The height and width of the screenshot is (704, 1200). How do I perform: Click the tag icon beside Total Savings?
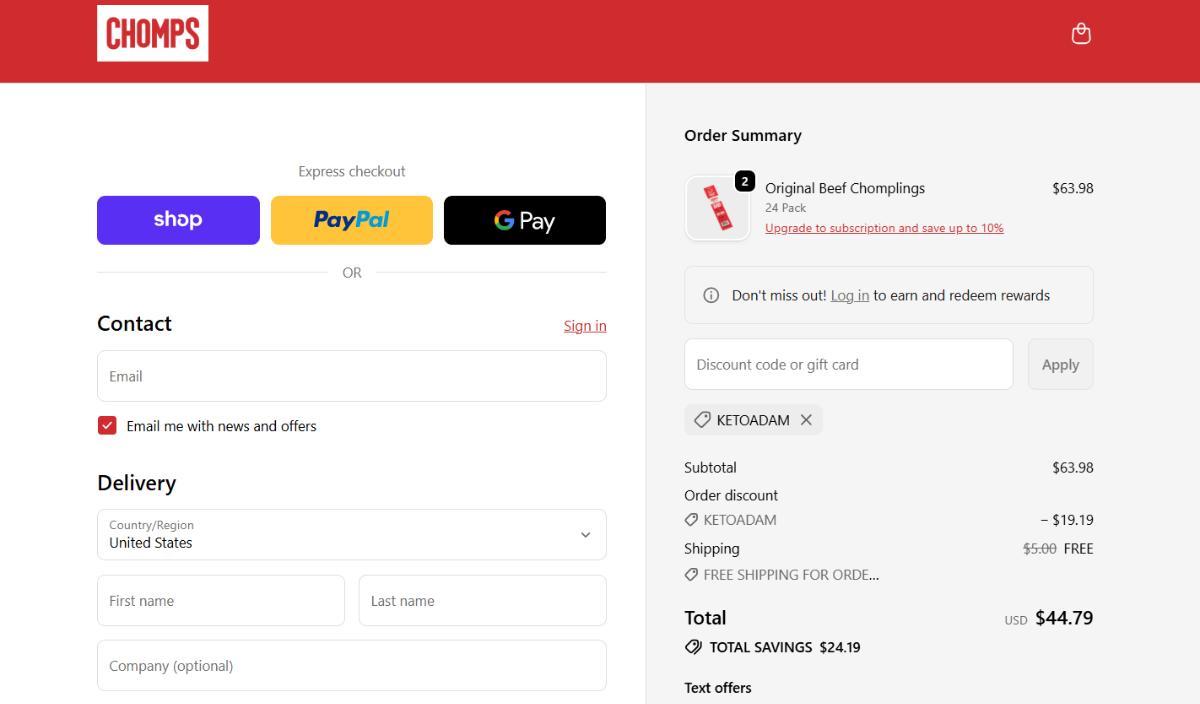coord(693,647)
